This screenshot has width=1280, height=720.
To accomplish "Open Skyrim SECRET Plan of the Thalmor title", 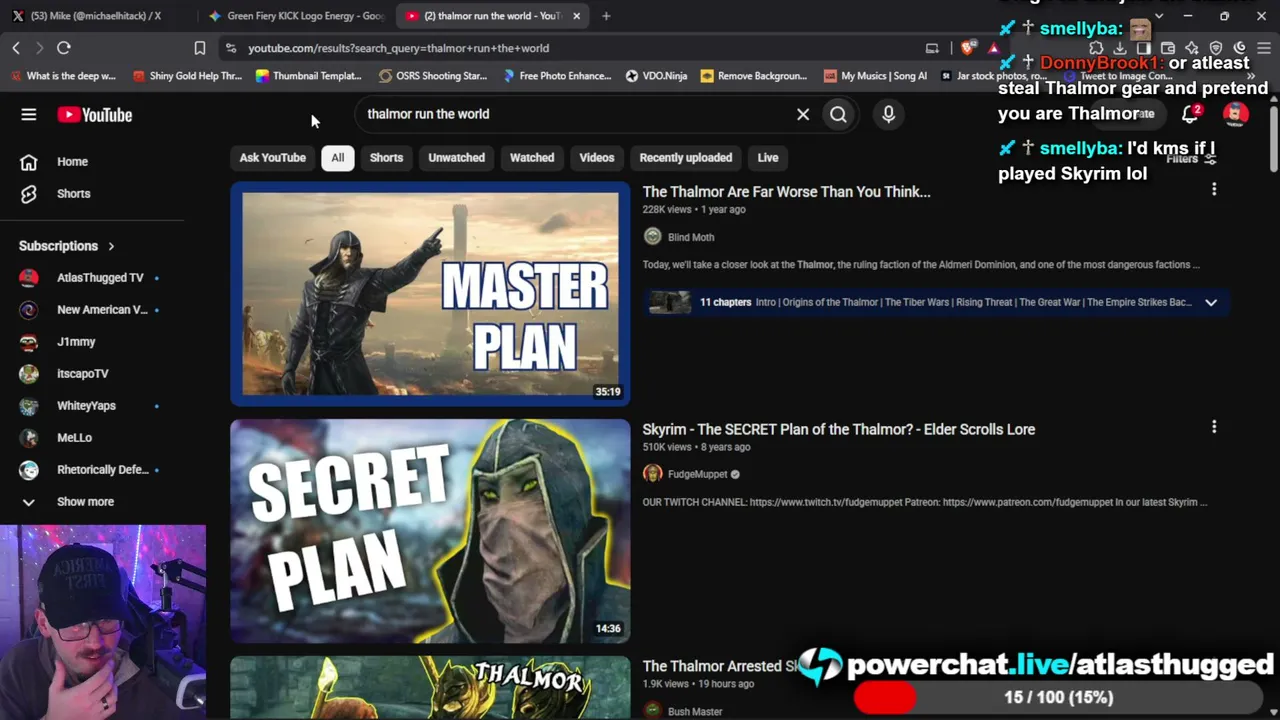I will pos(839,429).
